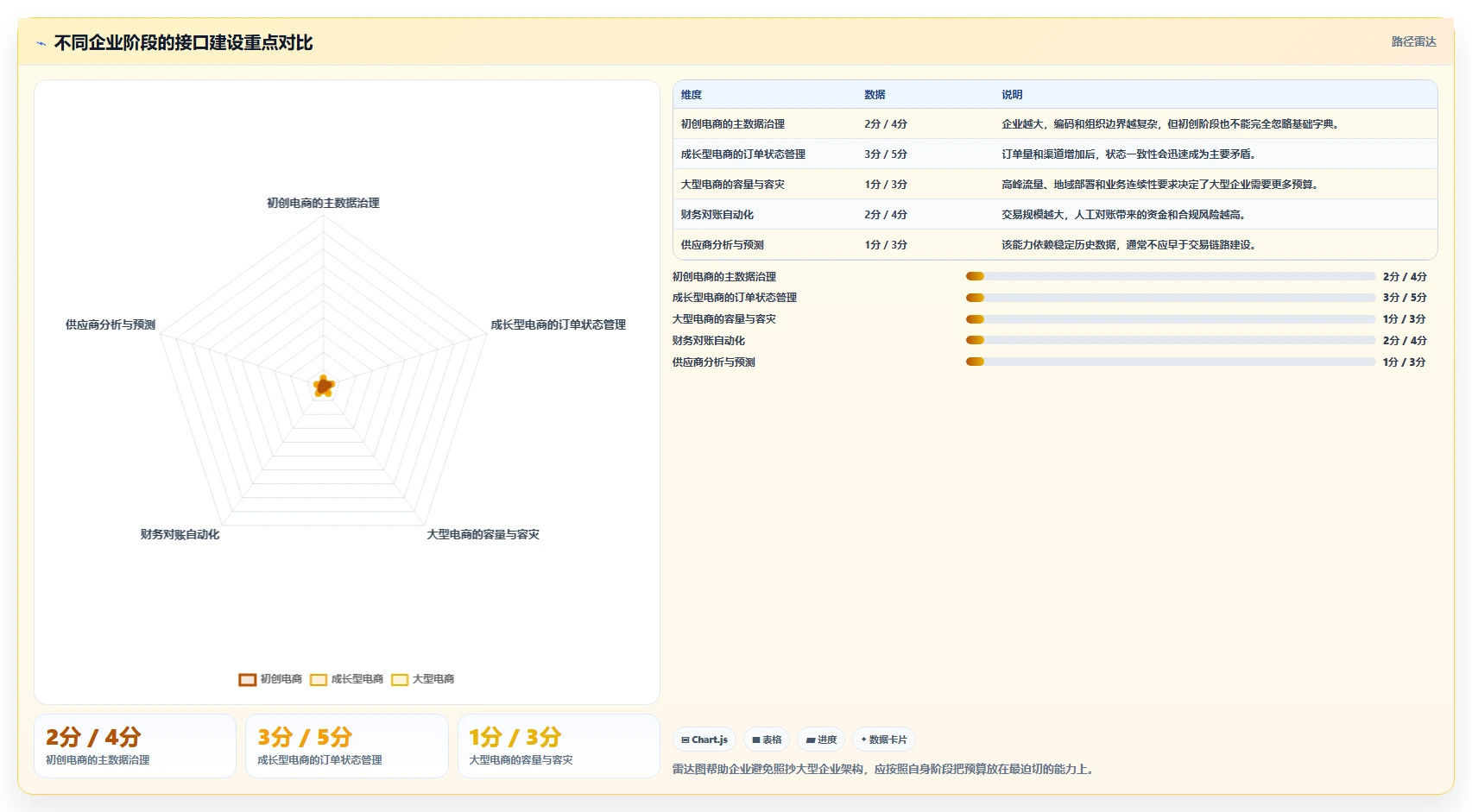Image resolution: width=1472 pixels, height=812 pixels.
Task: Open the 3分 / 5分 data card
Action: click(x=347, y=746)
